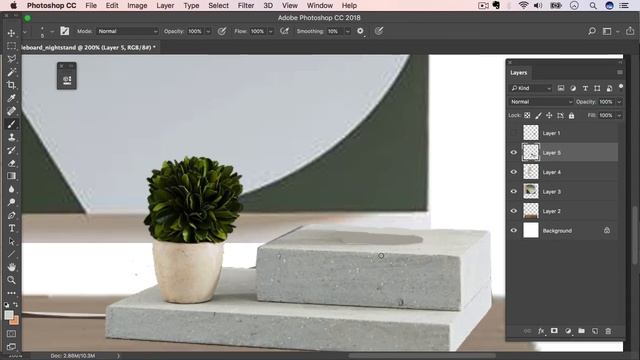Viewport: 640px width, 360px height.
Task: Select the Crop tool
Action: (x=11, y=85)
